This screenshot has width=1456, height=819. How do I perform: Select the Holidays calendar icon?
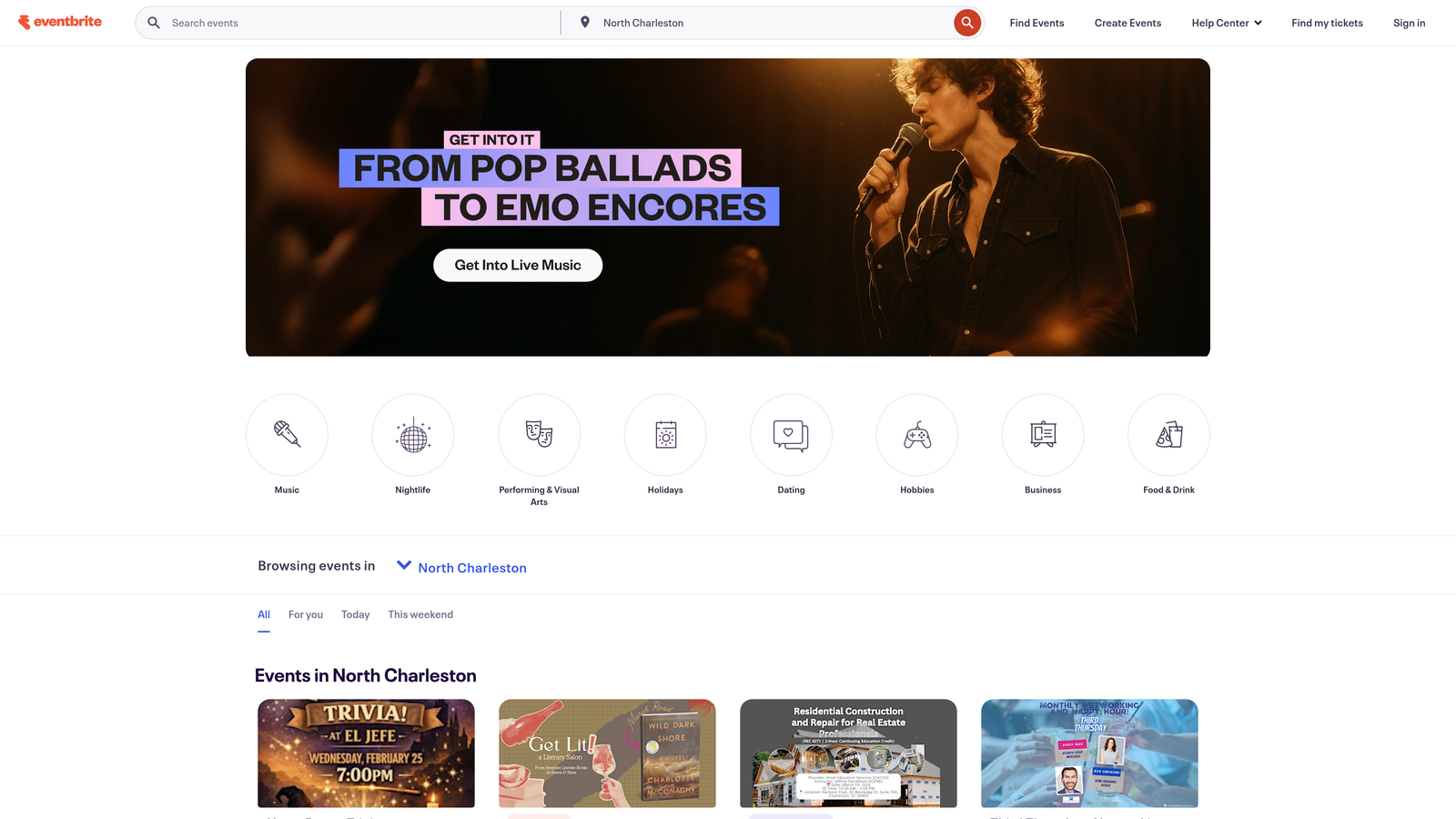(665, 435)
